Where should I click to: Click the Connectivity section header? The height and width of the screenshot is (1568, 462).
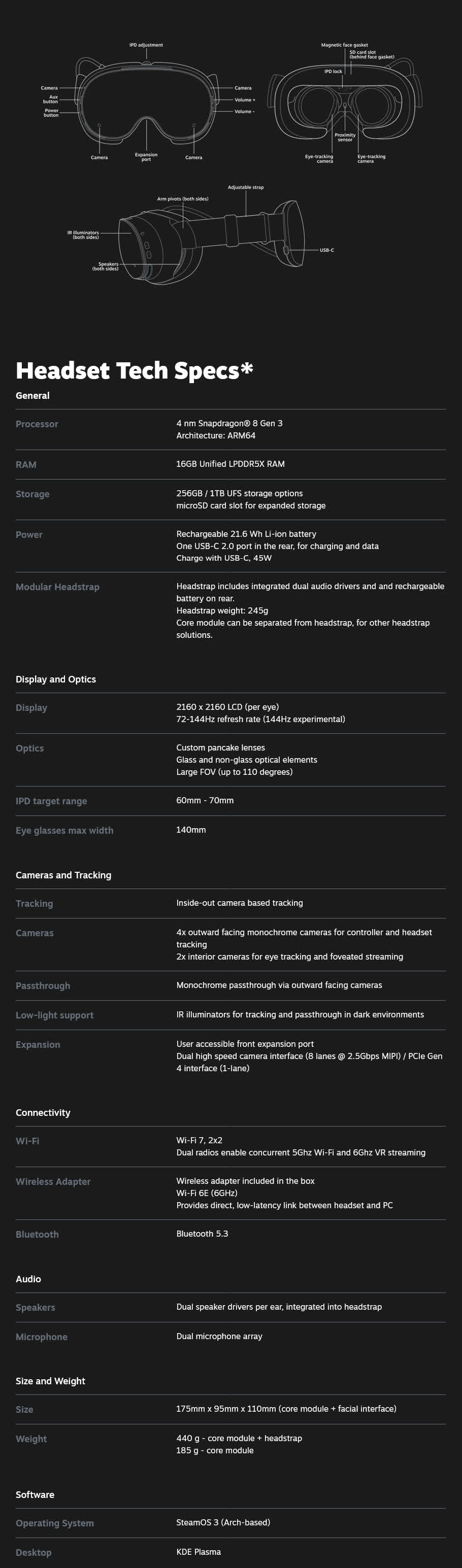(x=43, y=1113)
